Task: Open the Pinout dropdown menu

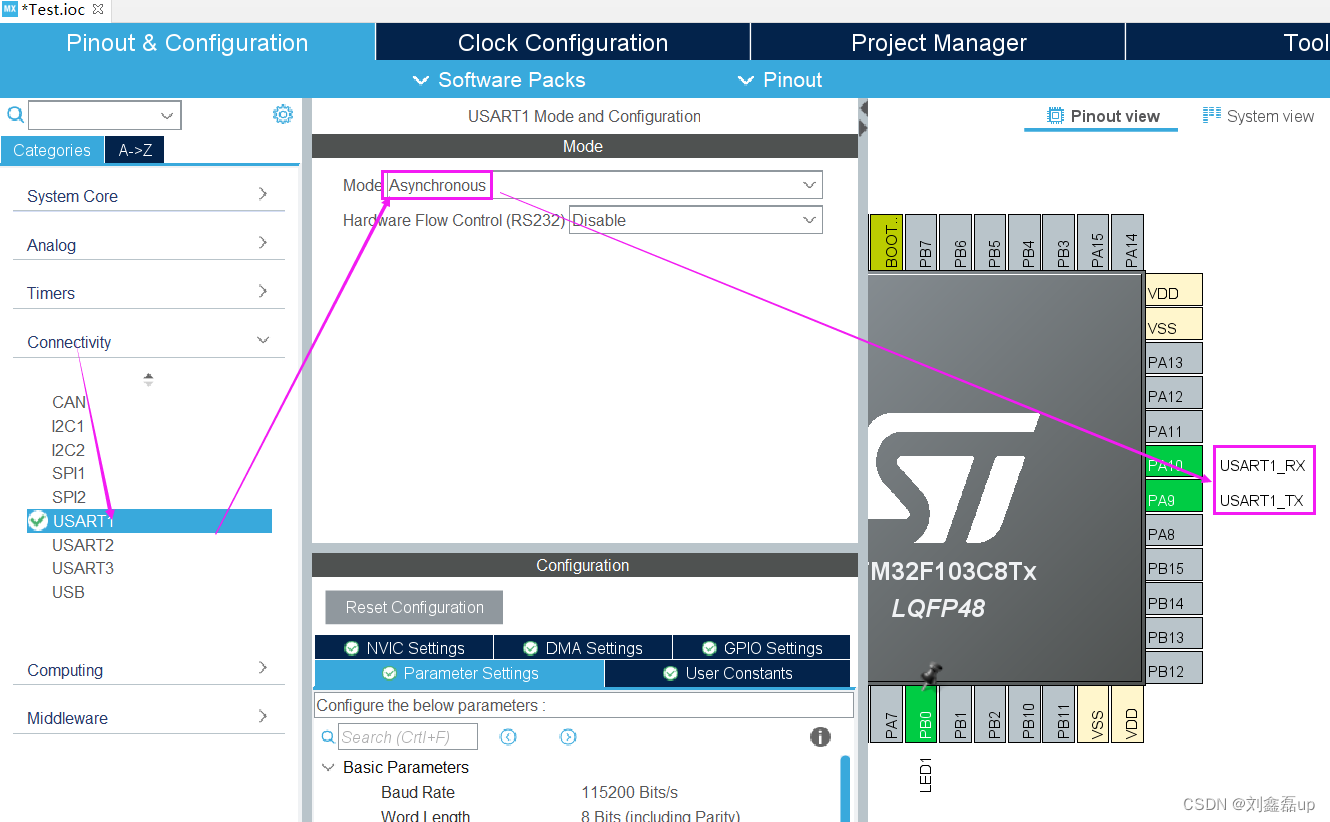Action: tap(780, 80)
